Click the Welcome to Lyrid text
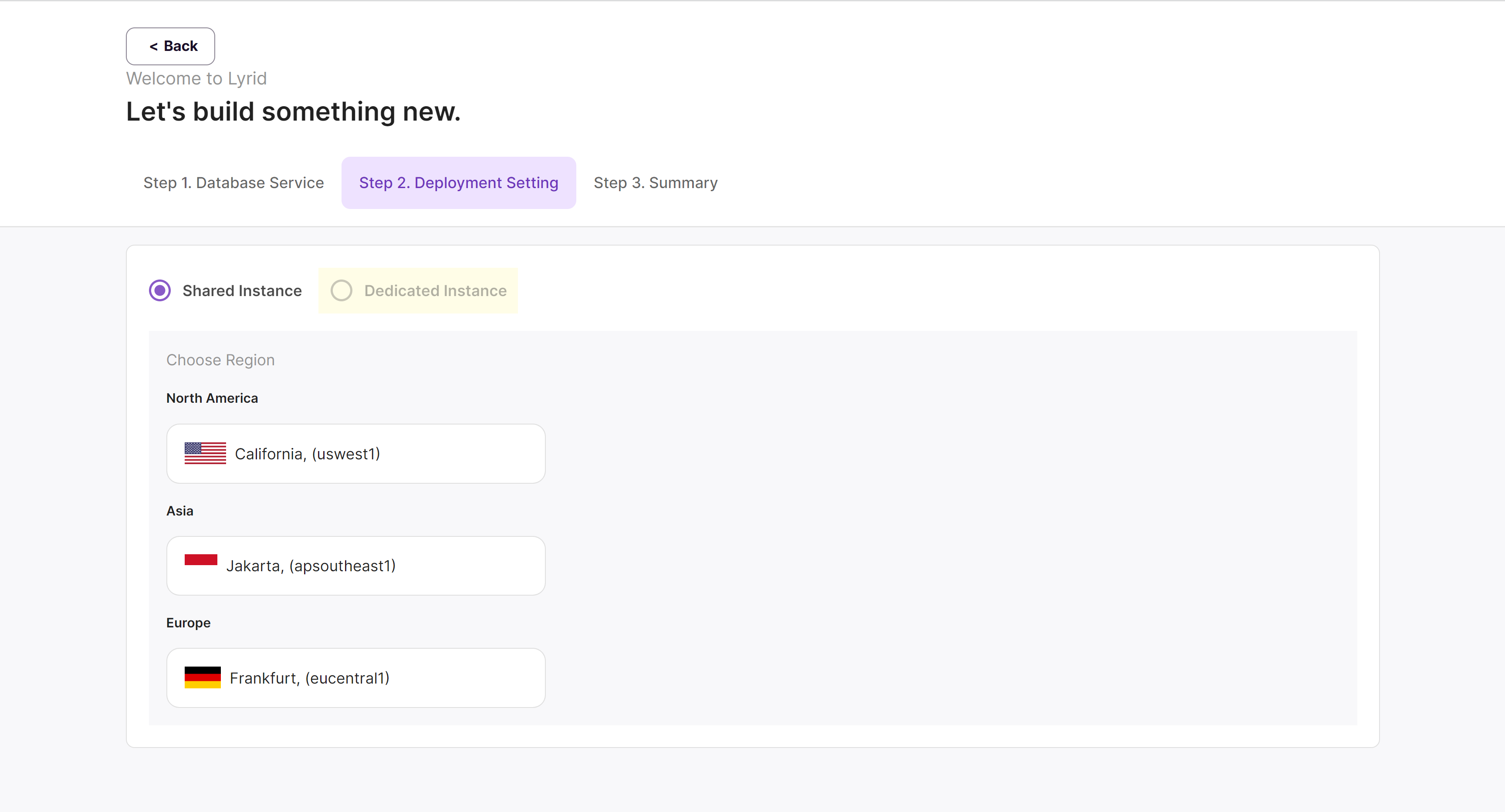This screenshot has width=1505, height=812. (196, 78)
